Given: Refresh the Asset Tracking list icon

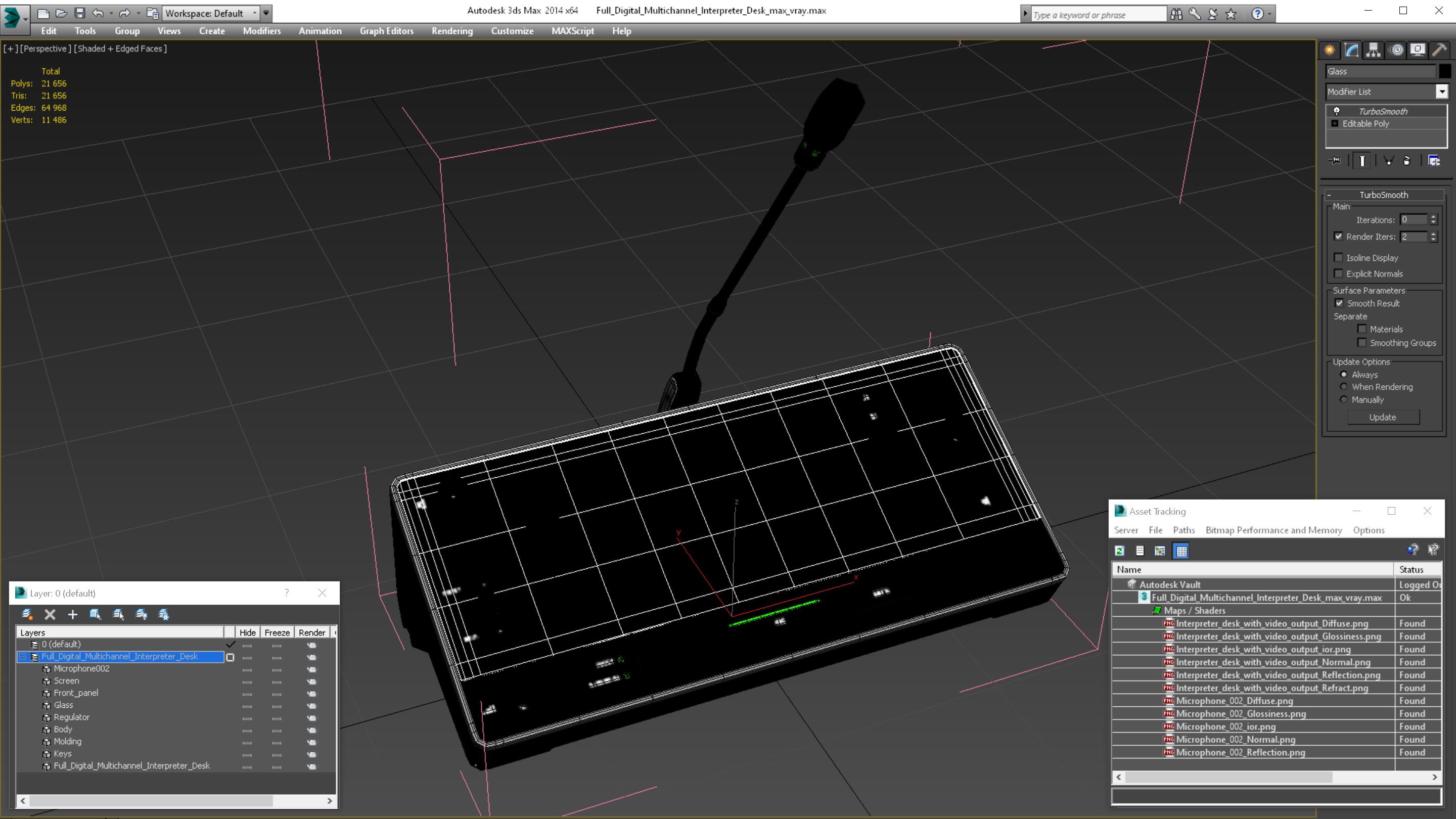Looking at the screenshot, I should (1120, 551).
